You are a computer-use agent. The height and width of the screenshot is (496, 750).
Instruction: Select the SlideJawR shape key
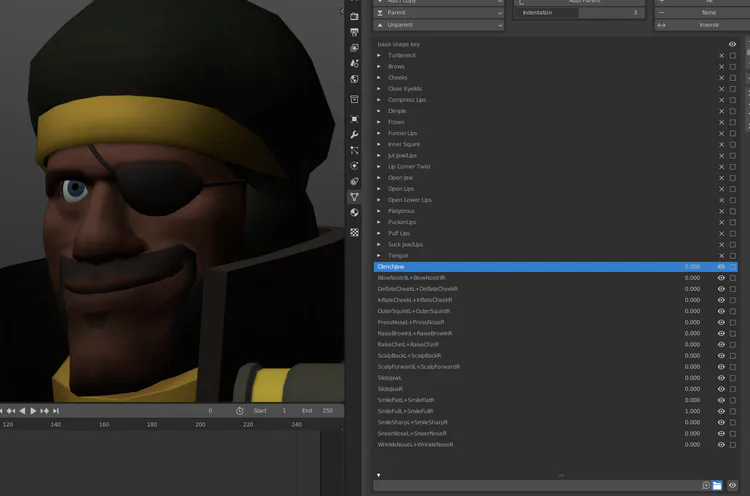[x=555, y=389]
